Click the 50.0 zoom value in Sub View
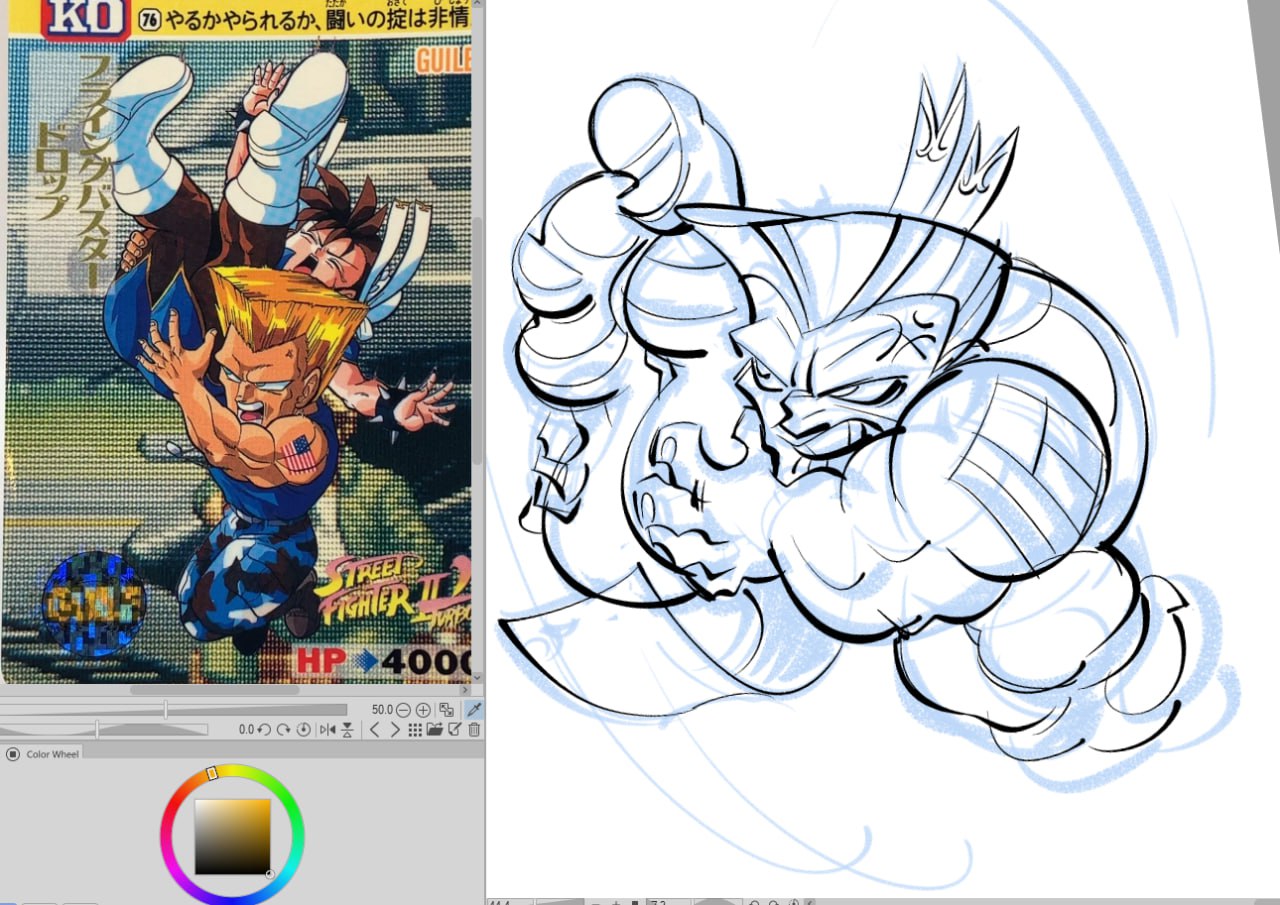The image size is (1280, 905). [382, 709]
